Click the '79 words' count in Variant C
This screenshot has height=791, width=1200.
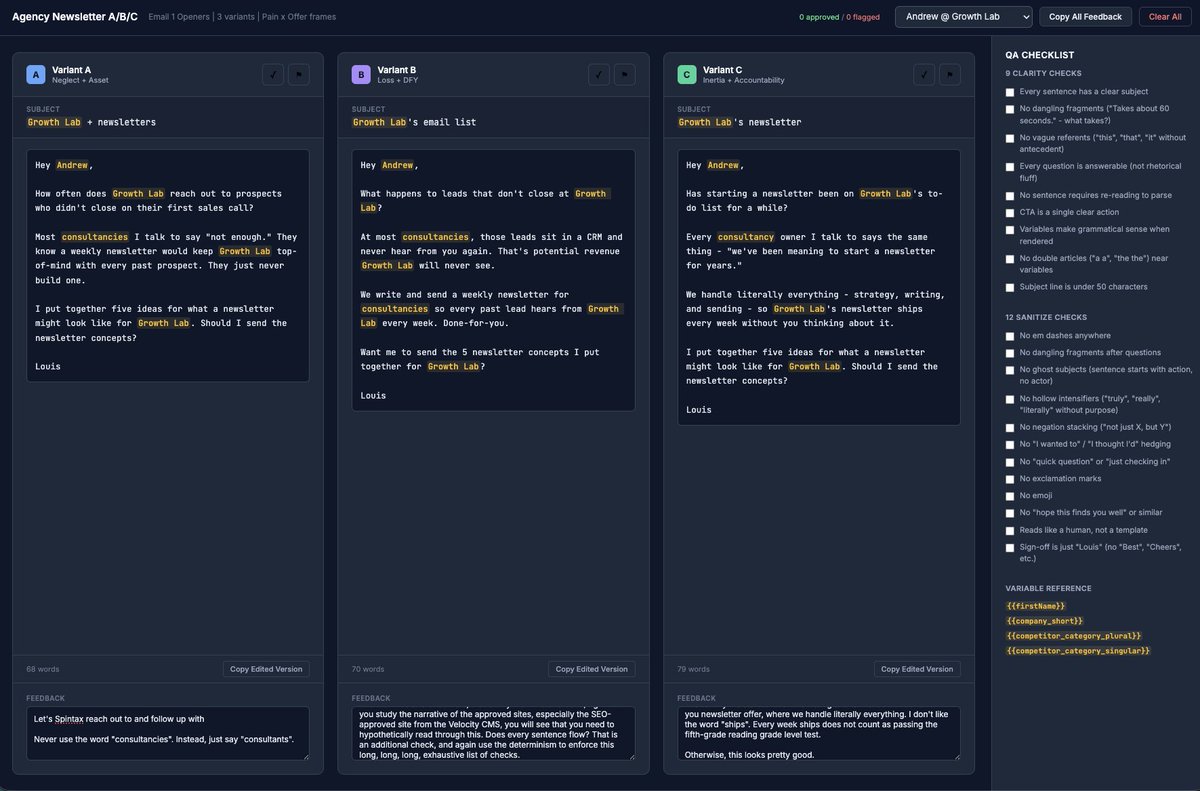click(x=694, y=669)
